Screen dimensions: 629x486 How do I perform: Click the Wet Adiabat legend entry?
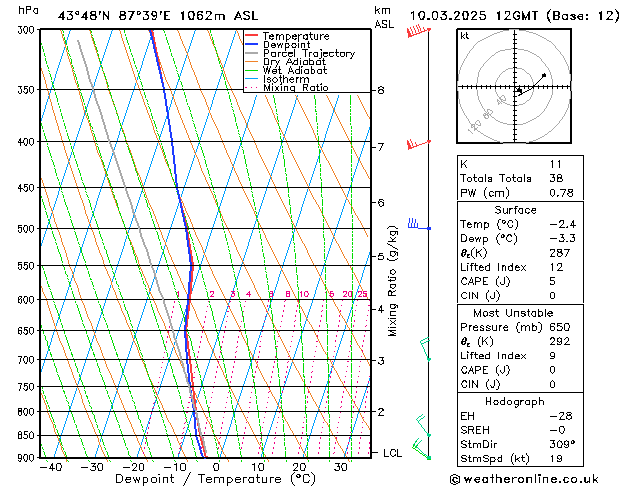pyautogui.click(x=286, y=70)
